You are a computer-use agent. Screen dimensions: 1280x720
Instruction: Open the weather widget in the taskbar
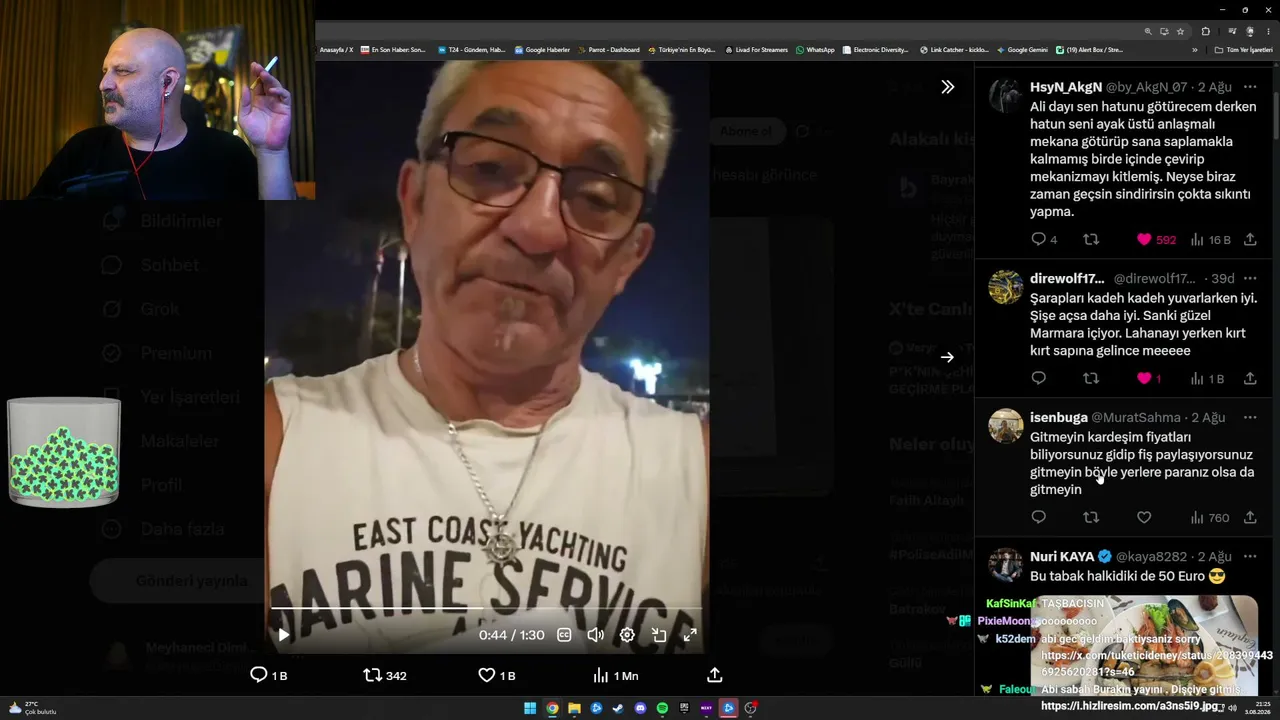point(32,708)
